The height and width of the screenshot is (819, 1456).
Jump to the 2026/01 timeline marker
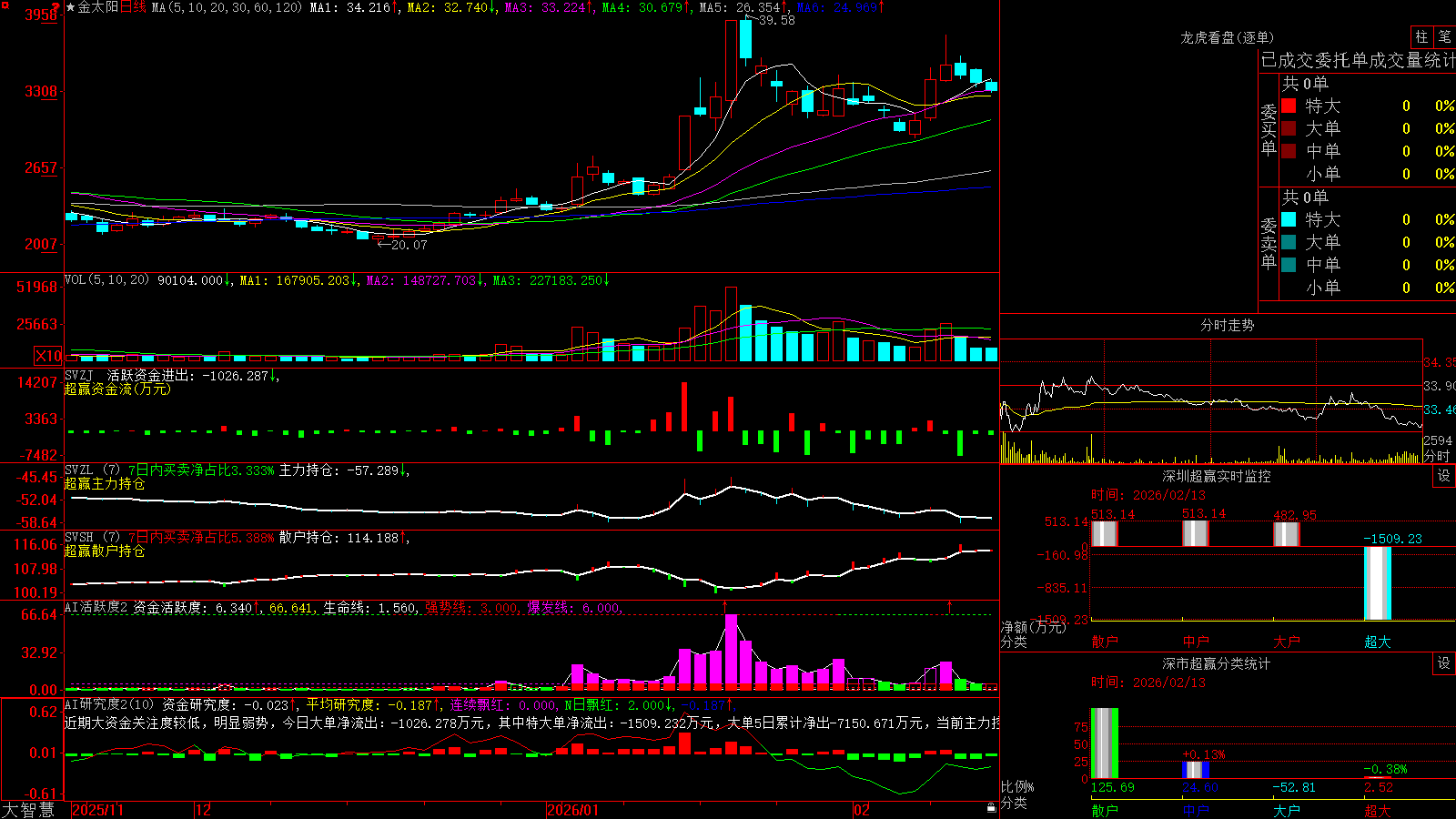[572, 810]
